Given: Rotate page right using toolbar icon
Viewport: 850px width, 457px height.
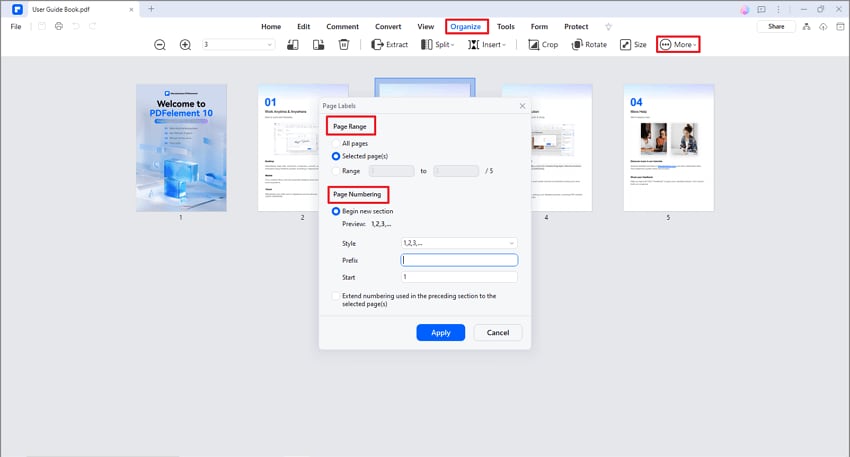Looking at the screenshot, I should pyautogui.click(x=318, y=45).
